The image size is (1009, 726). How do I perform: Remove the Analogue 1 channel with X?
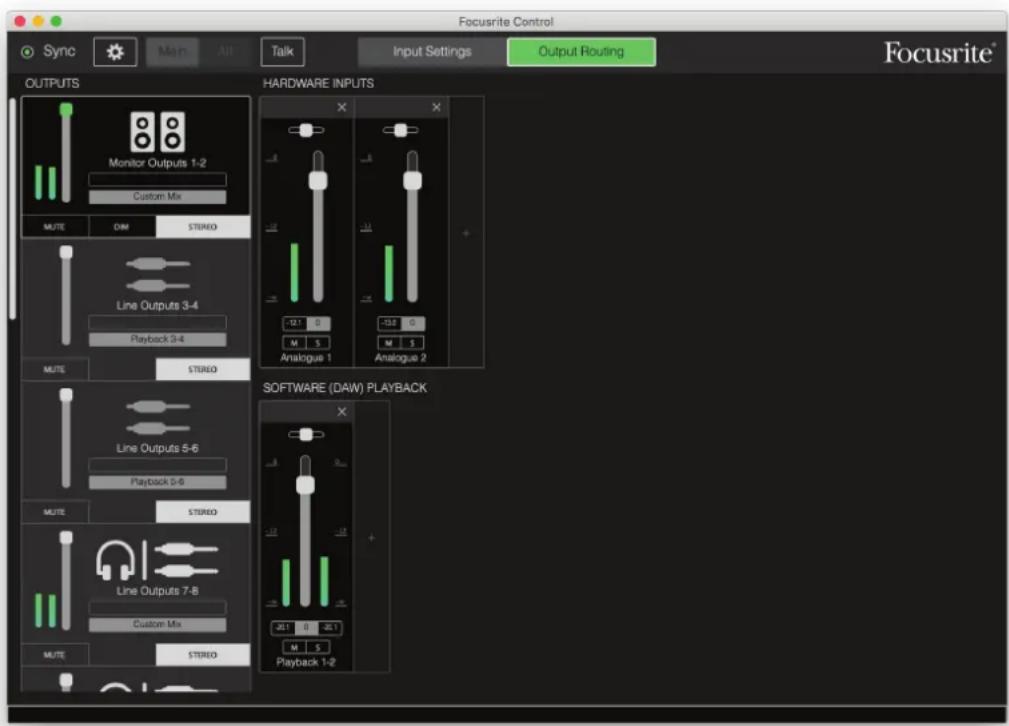click(342, 107)
